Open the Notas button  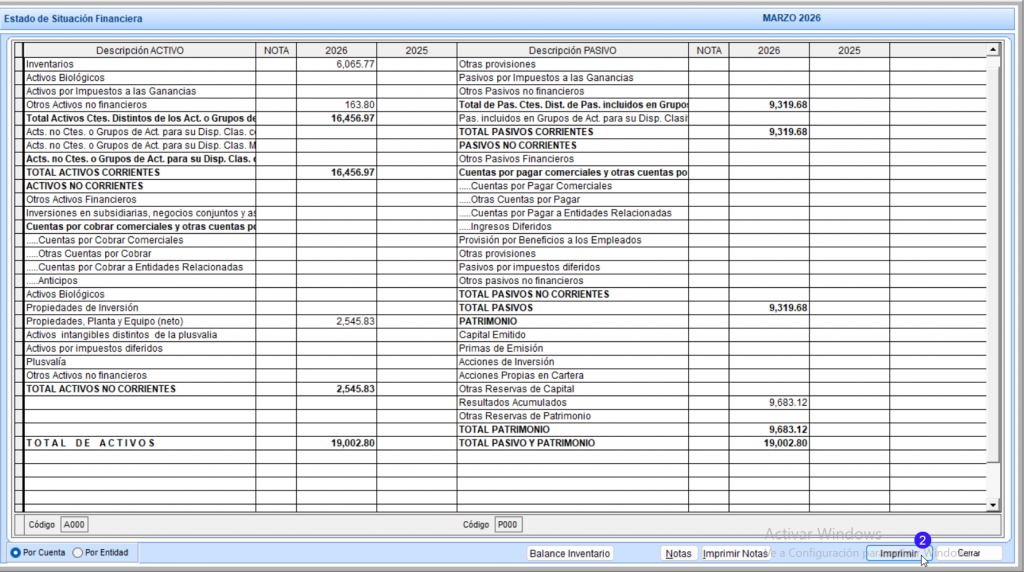point(678,553)
